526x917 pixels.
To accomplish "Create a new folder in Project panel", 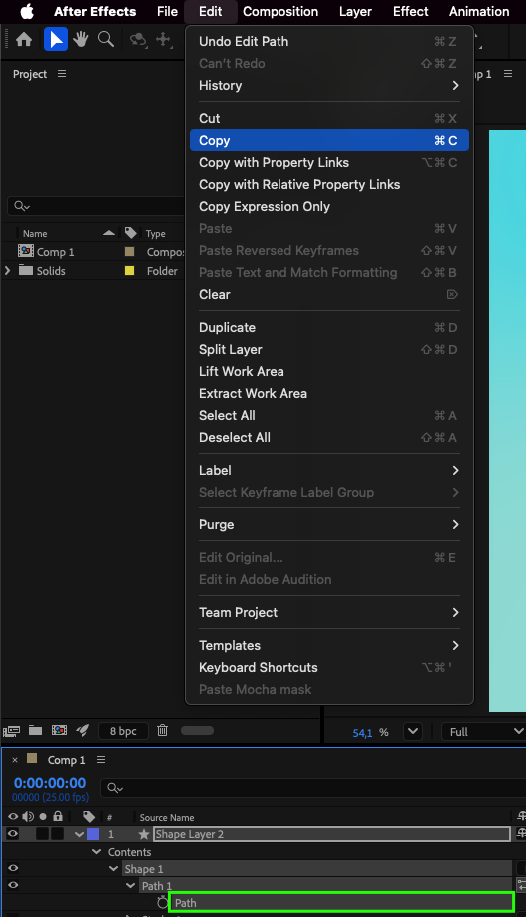I will coord(35,730).
